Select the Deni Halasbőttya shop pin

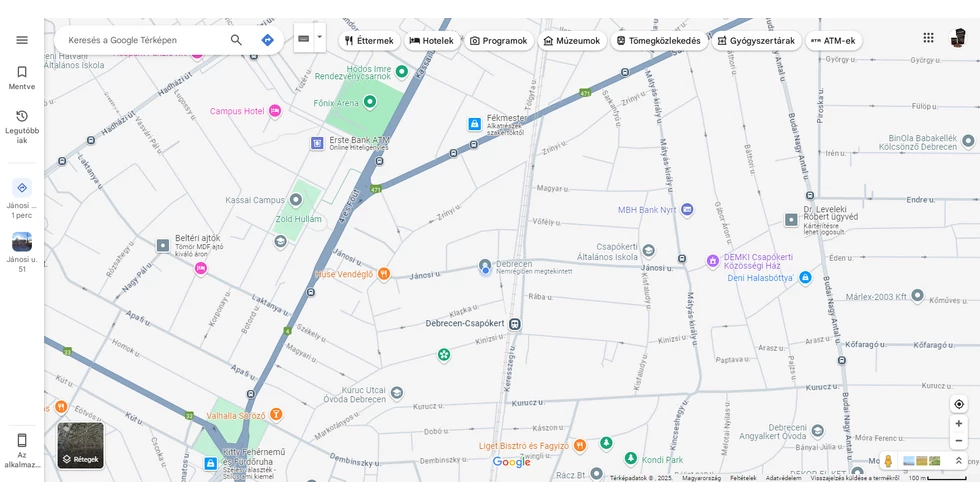(806, 277)
